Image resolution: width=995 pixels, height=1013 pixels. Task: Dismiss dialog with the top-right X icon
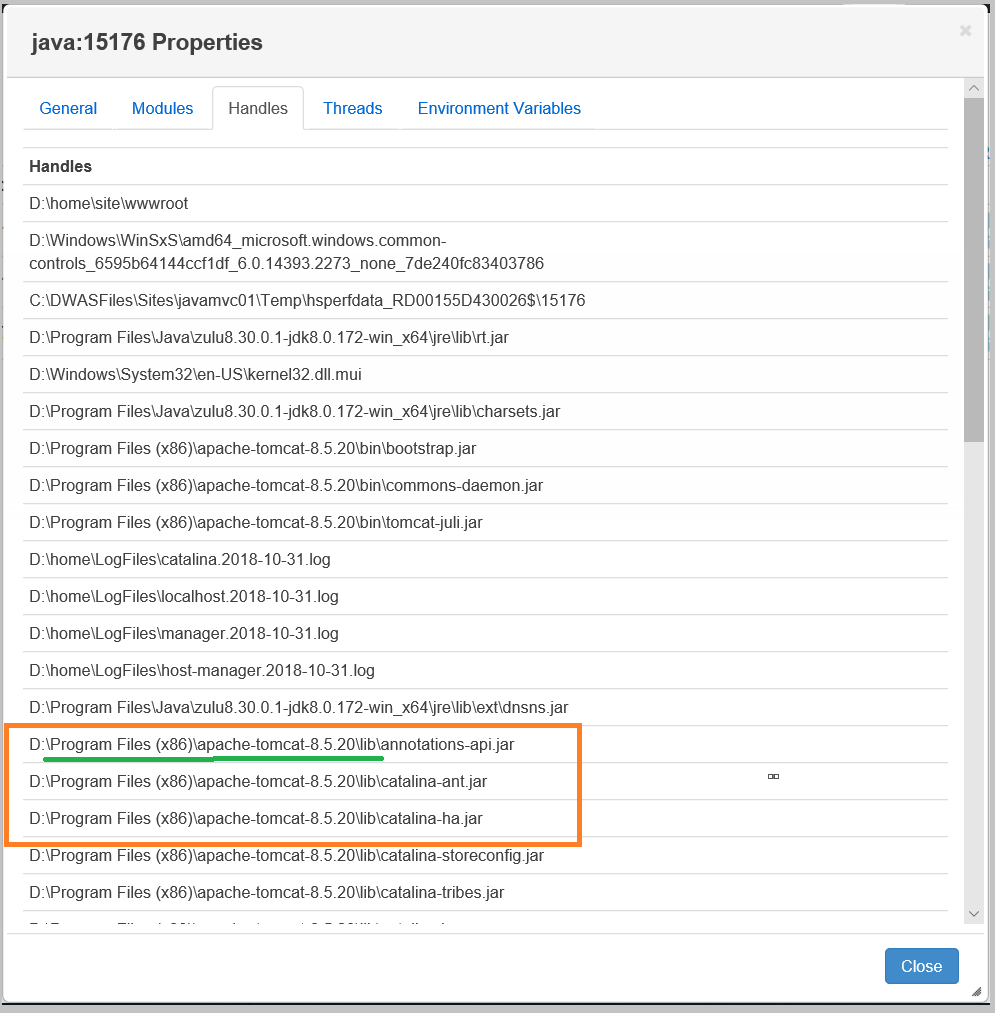pos(965,31)
